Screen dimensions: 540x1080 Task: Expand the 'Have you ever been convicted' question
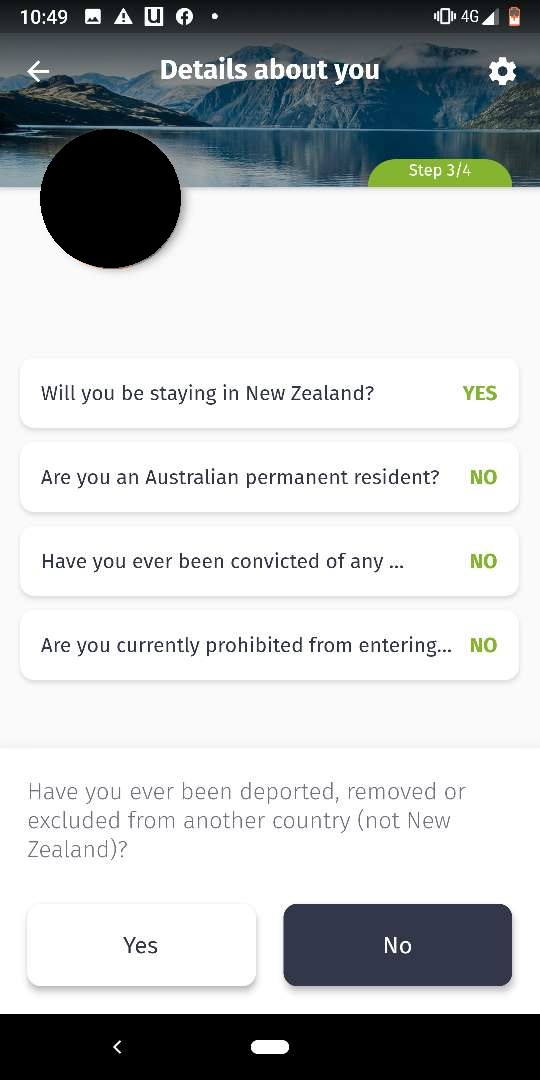click(x=269, y=561)
